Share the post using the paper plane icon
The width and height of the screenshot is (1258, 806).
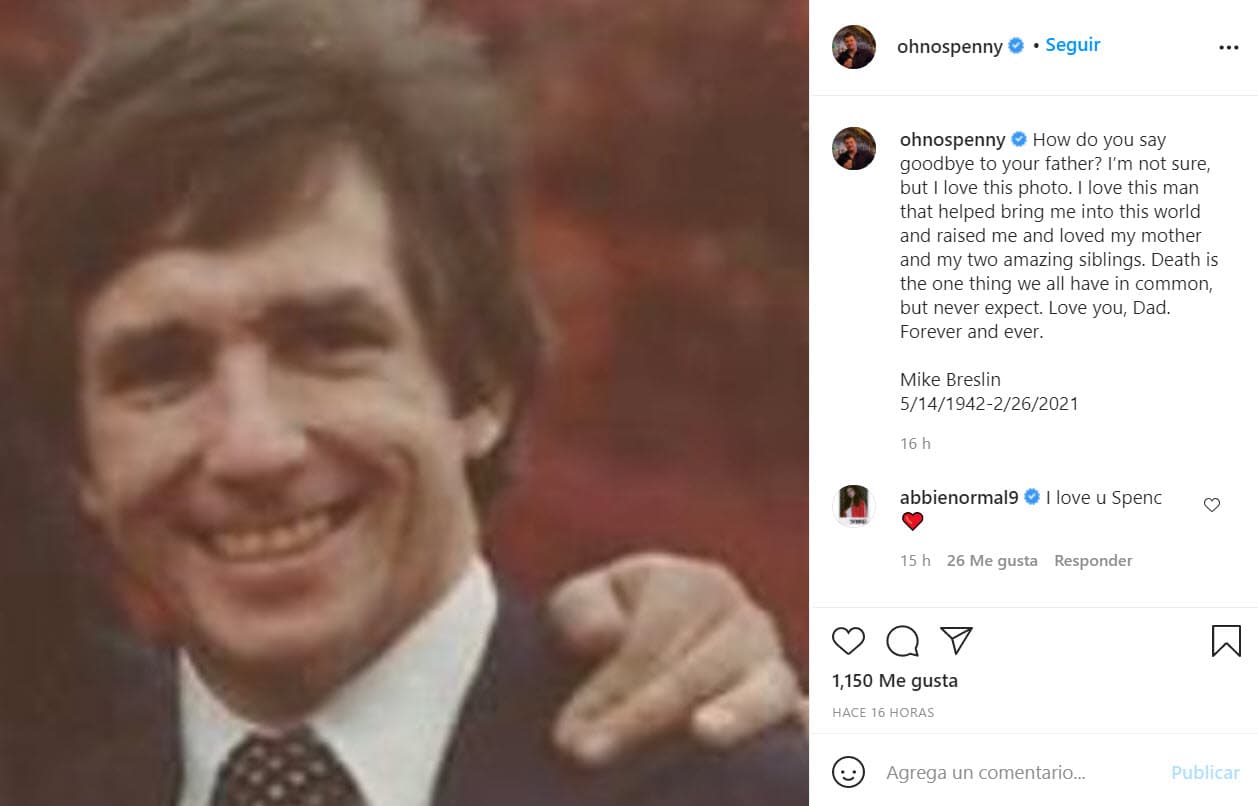pos(956,641)
